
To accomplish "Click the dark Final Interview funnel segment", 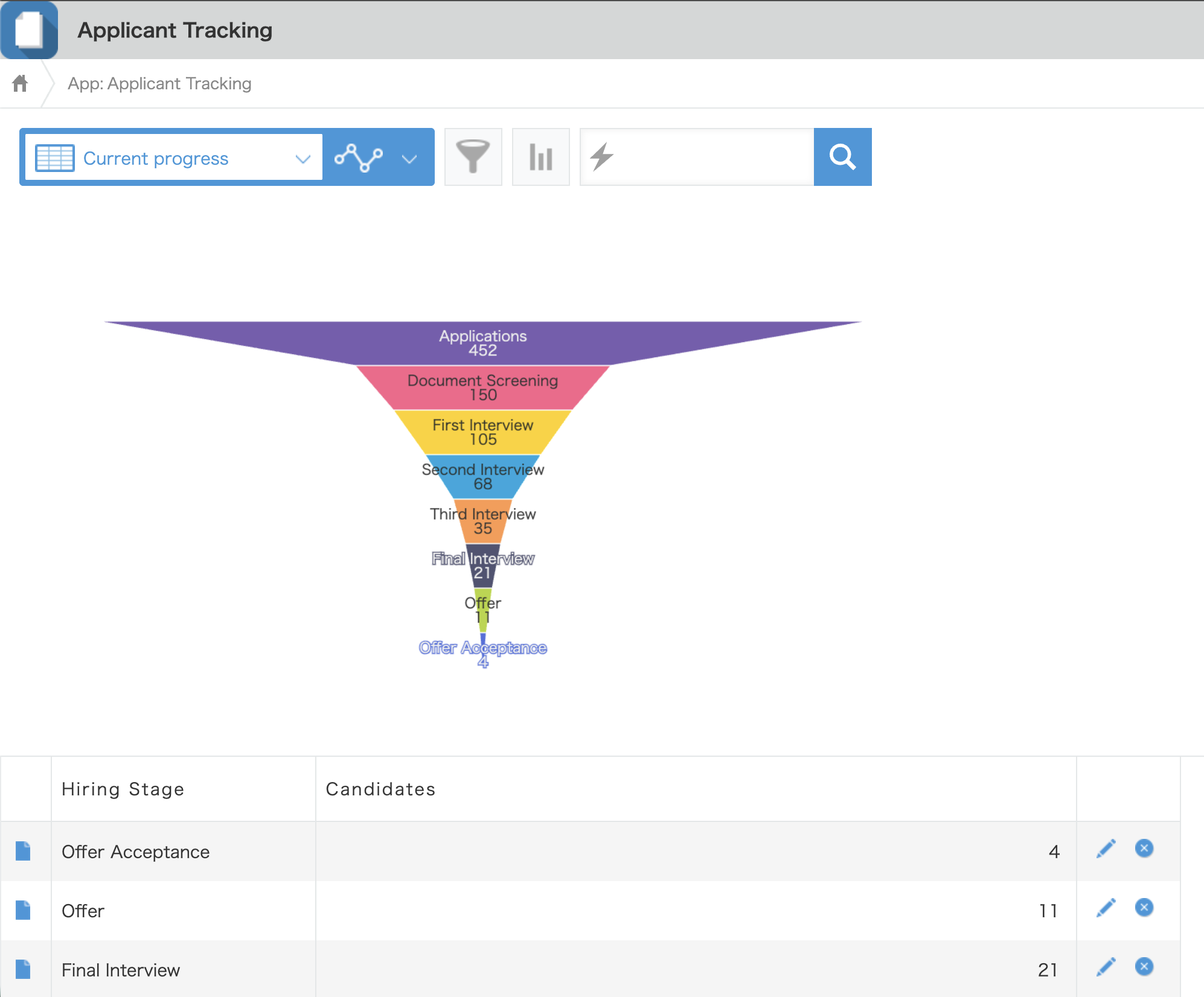I will pyautogui.click(x=483, y=566).
